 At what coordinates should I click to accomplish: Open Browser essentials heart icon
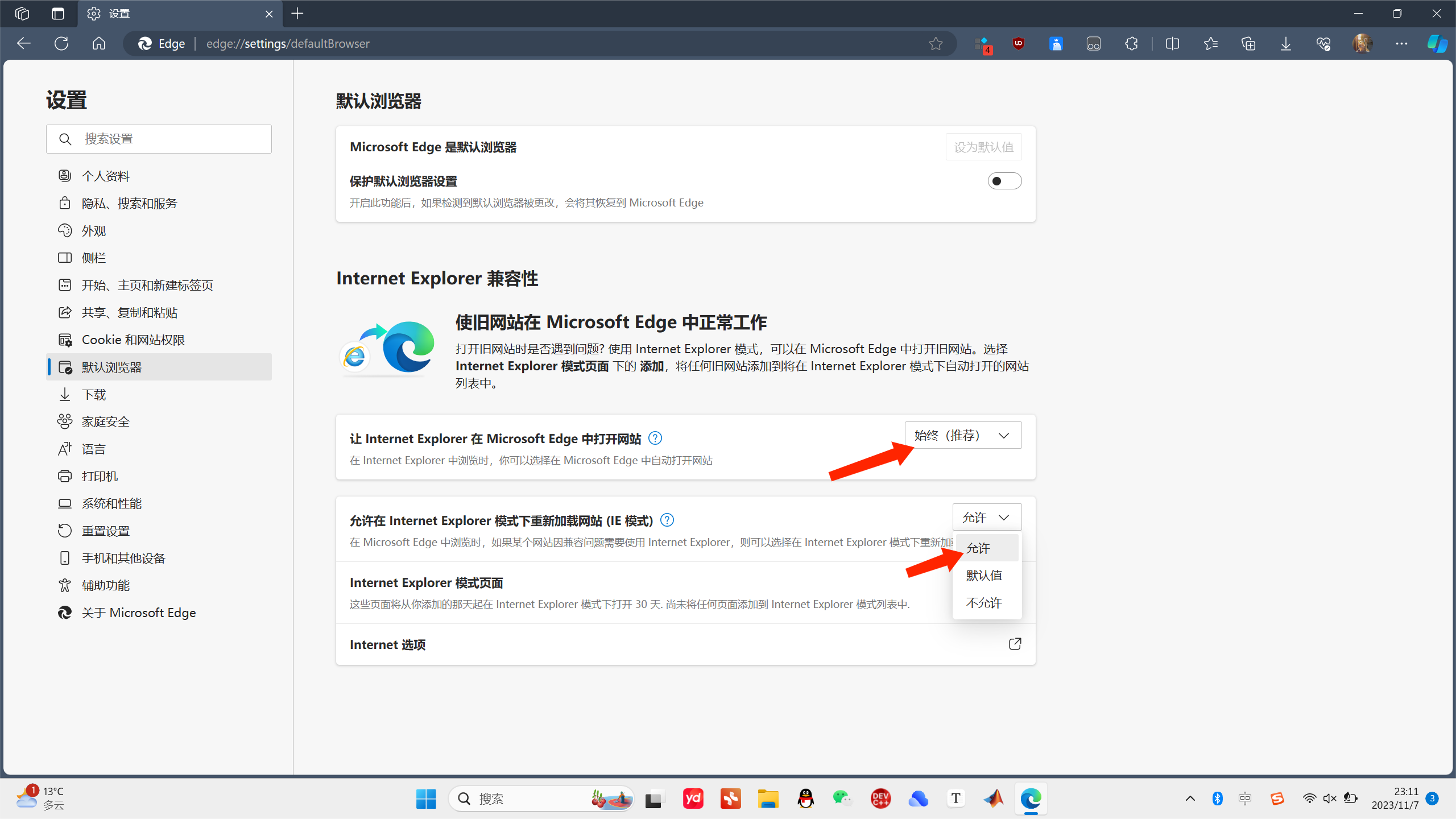click(x=1323, y=44)
